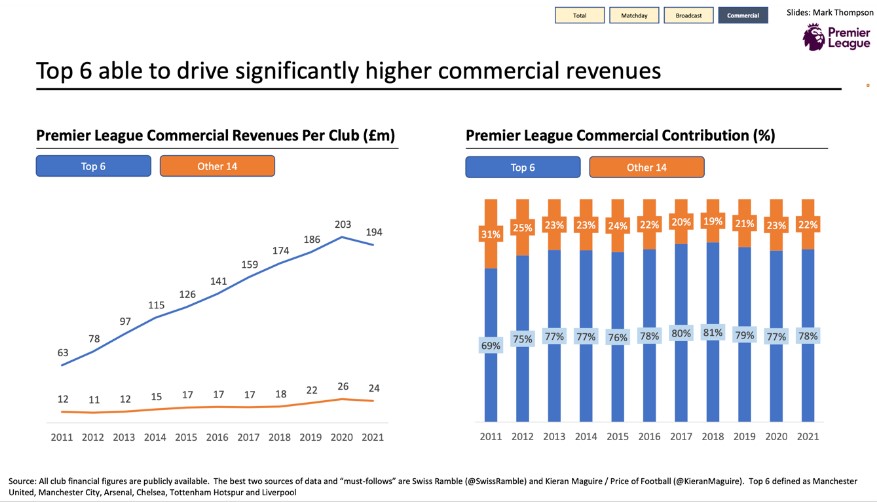Click the 203 peak data label
877x502 pixels.
click(x=344, y=225)
